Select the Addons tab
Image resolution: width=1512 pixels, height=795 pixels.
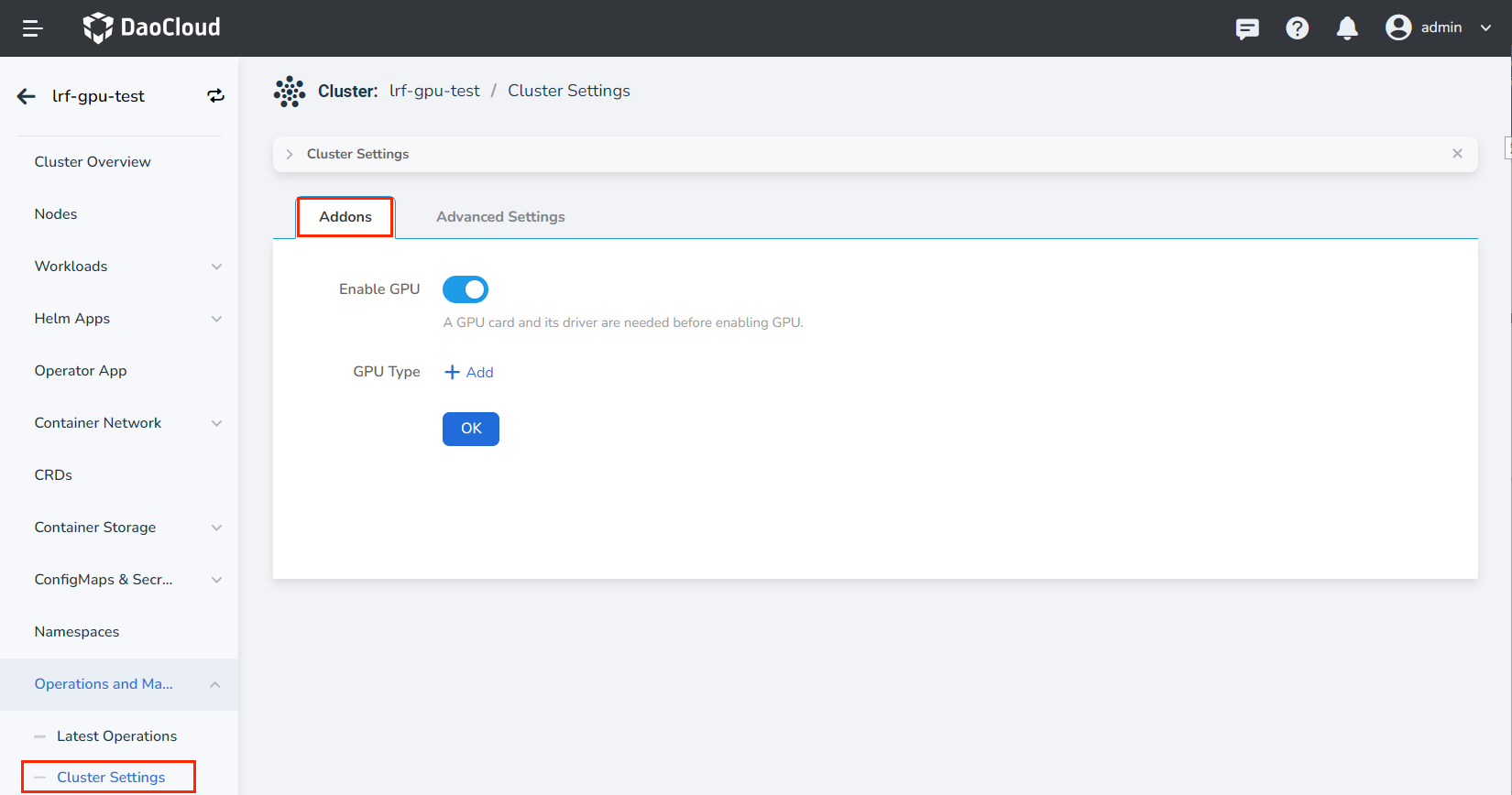point(345,217)
